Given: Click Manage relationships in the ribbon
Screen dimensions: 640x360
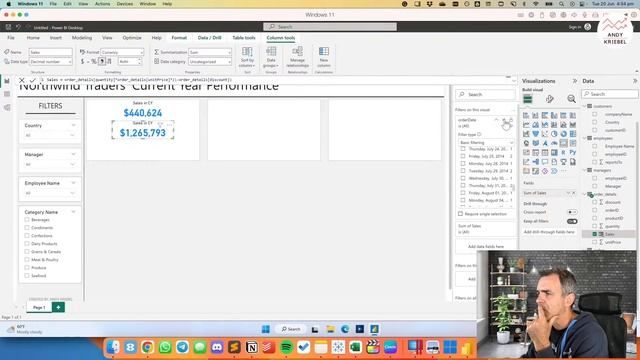Looking at the screenshot, I should tap(298, 57).
